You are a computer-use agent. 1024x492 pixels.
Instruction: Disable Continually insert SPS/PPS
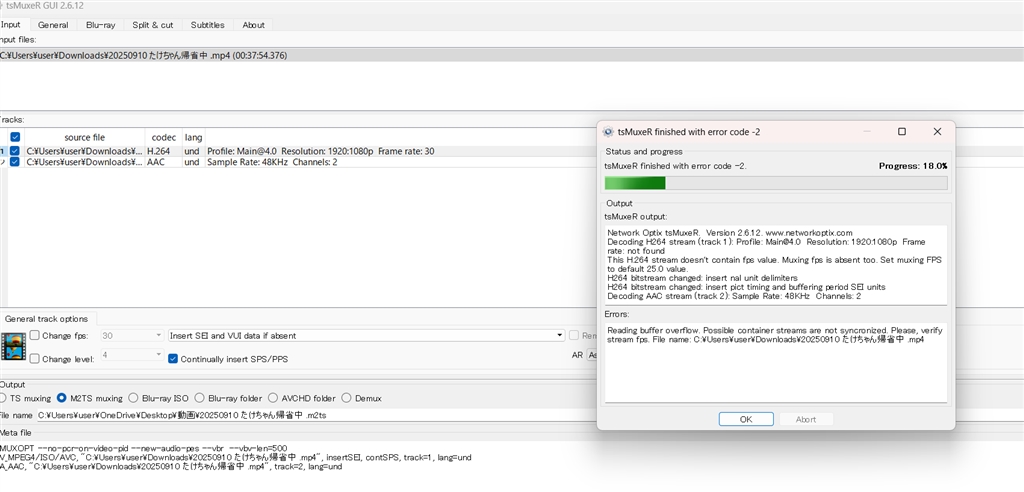173,359
